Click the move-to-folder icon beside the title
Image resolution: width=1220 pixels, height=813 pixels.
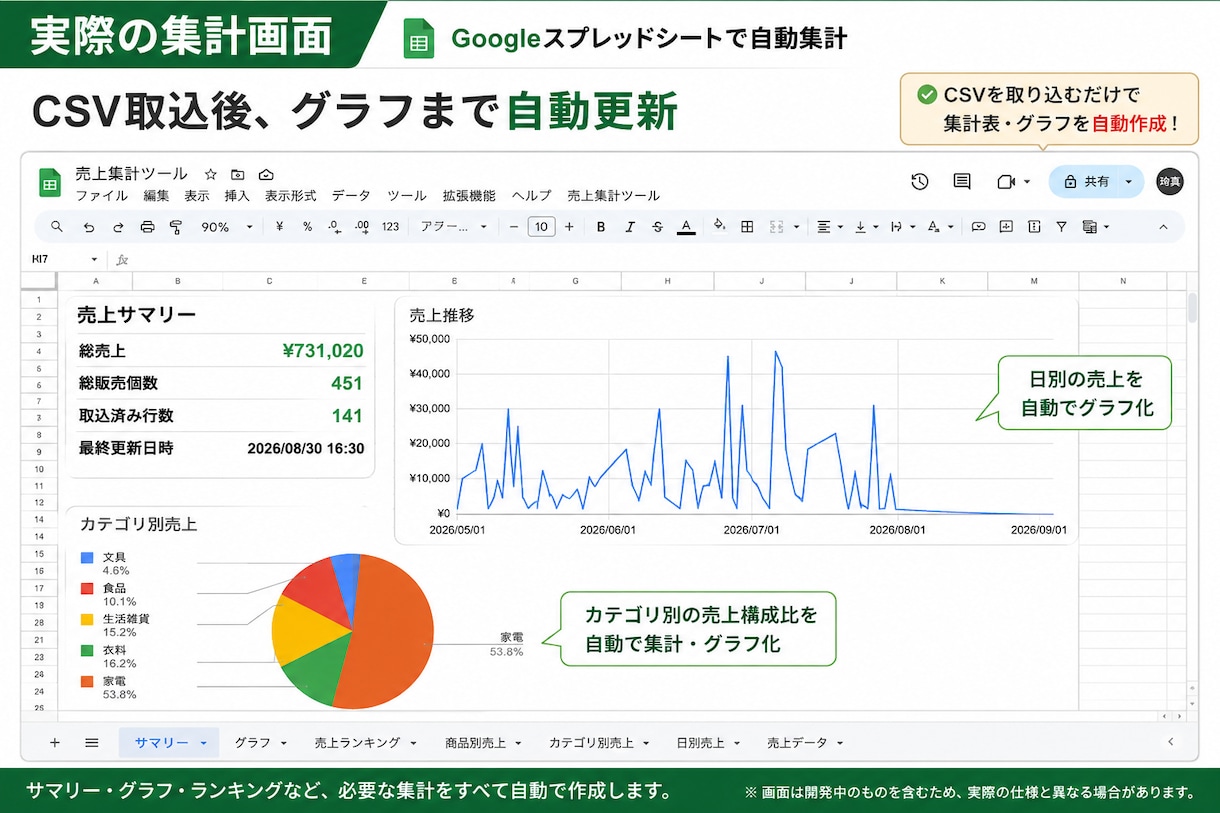(238, 174)
